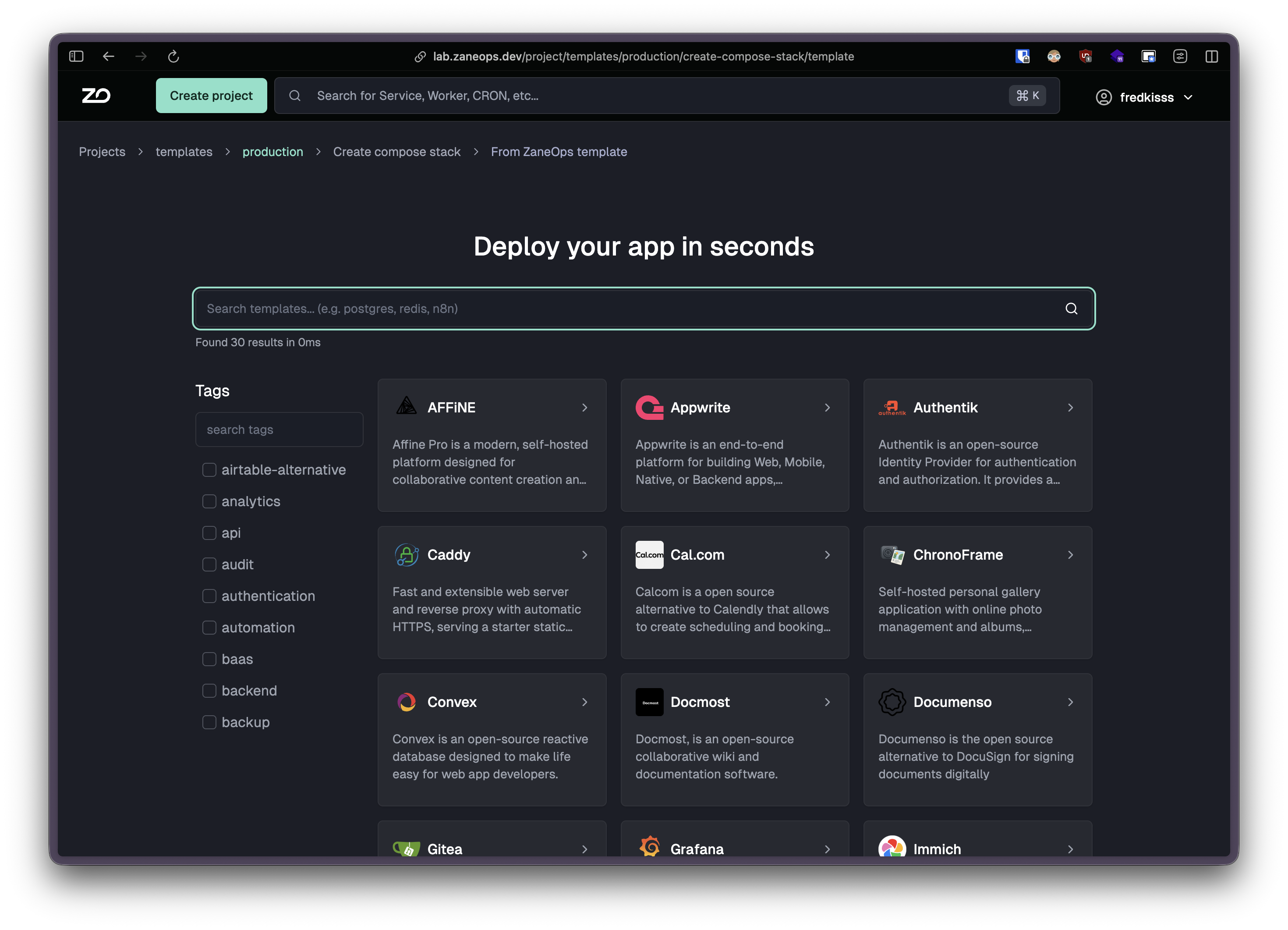
Task: Open Documenso template via its chevron
Action: pyautogui.click(x=1071, y=702)
